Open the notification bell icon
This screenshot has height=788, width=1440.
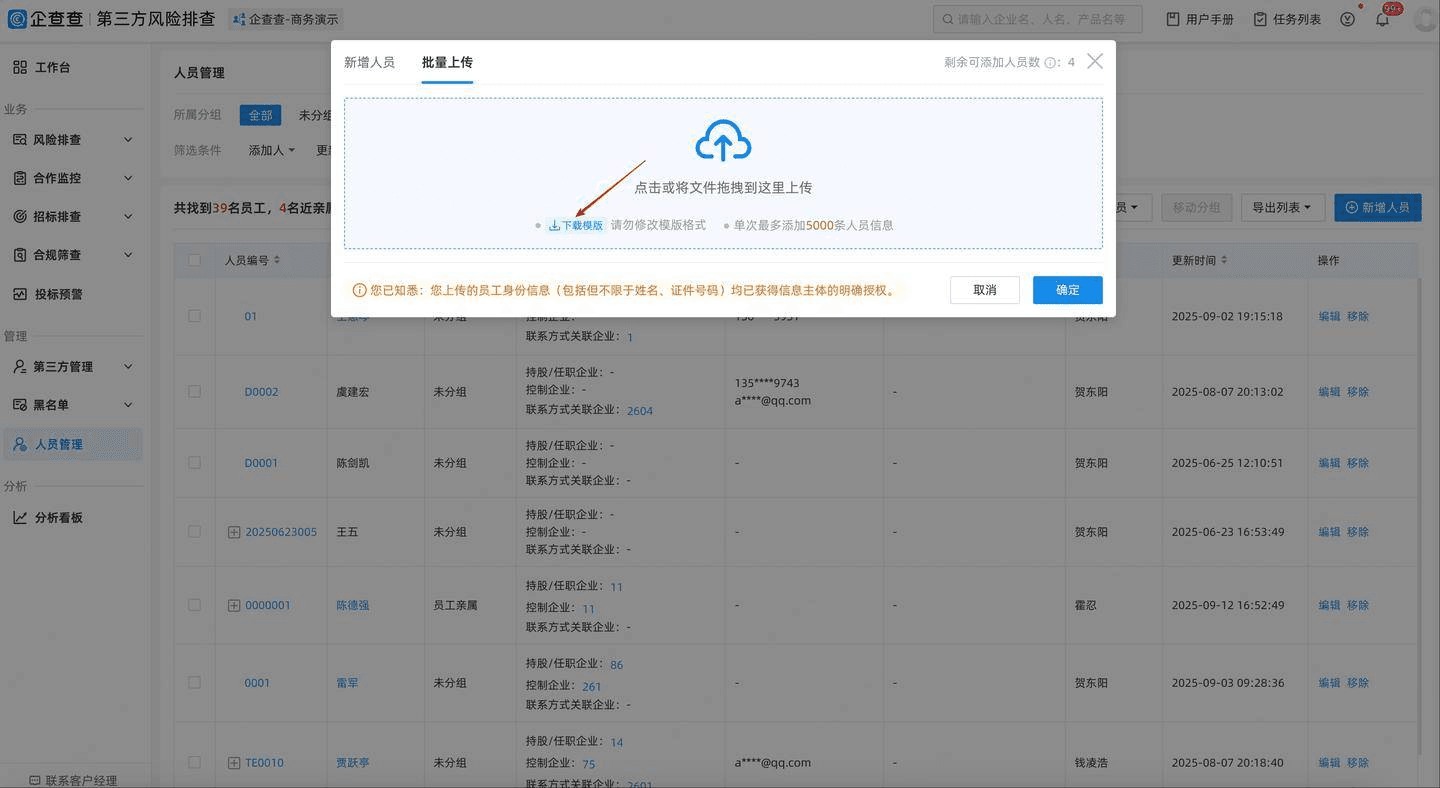pos(1382,19)
